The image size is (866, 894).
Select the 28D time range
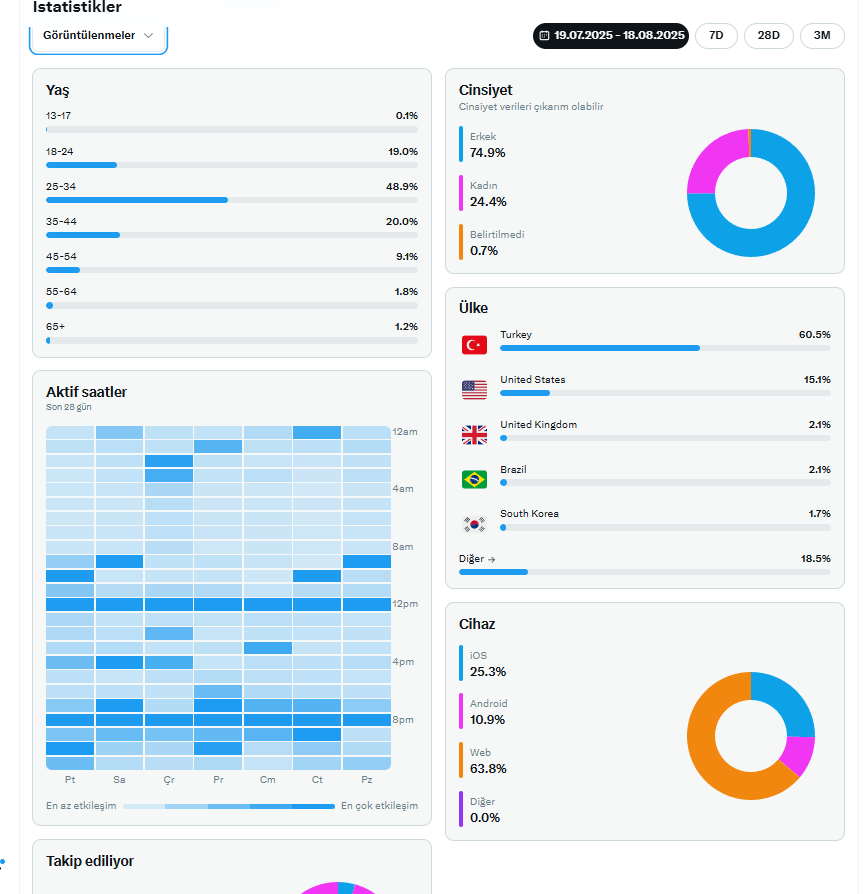tap(769, 35)
